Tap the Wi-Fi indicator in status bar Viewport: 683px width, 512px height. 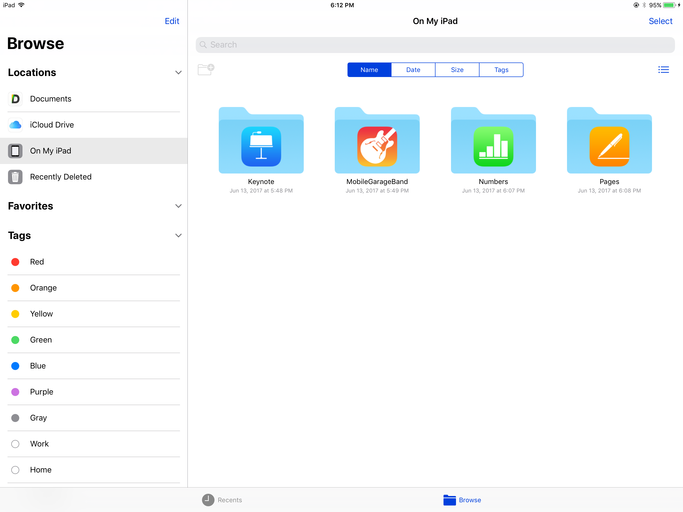pos(21,5)
